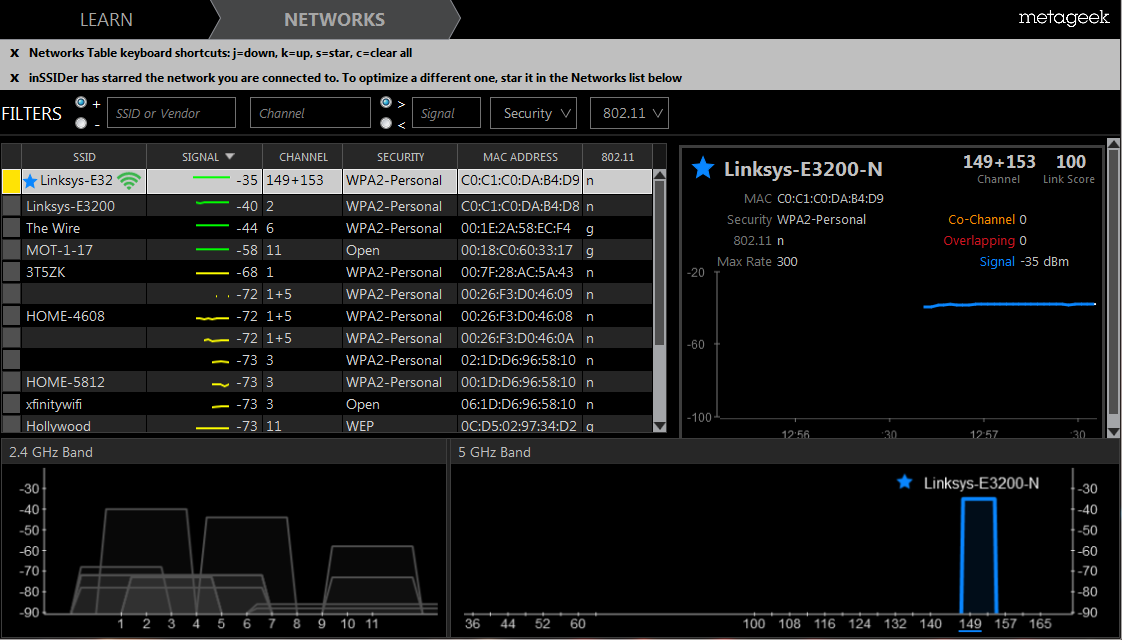
Task: Select the MOT-1-17 network row
Action: [327, 250]
